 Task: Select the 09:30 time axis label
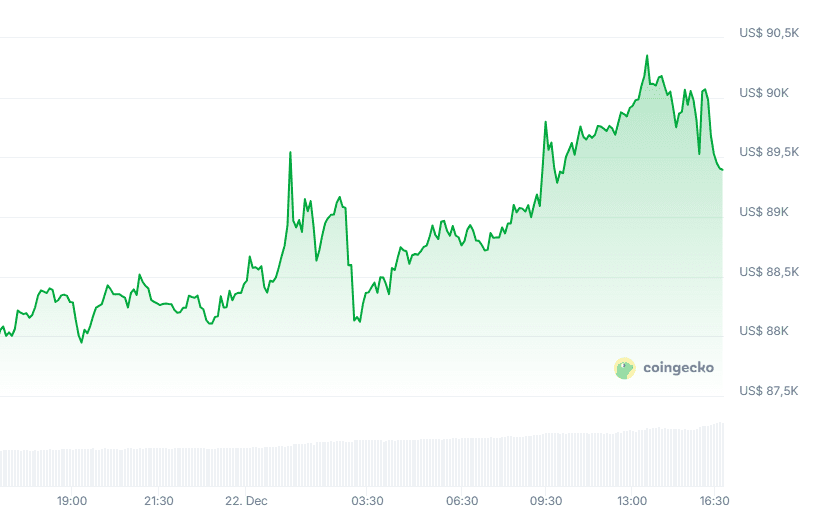(x=546, y=500)
